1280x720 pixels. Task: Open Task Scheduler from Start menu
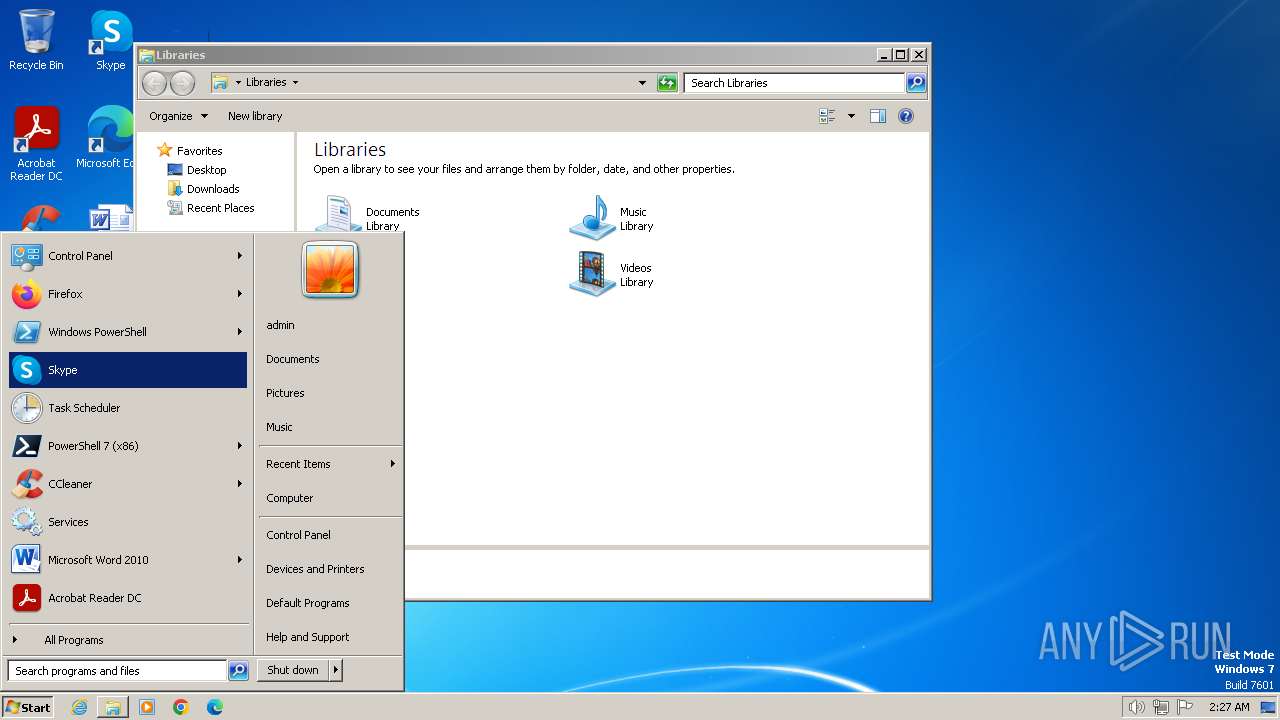tap(127, 408)
